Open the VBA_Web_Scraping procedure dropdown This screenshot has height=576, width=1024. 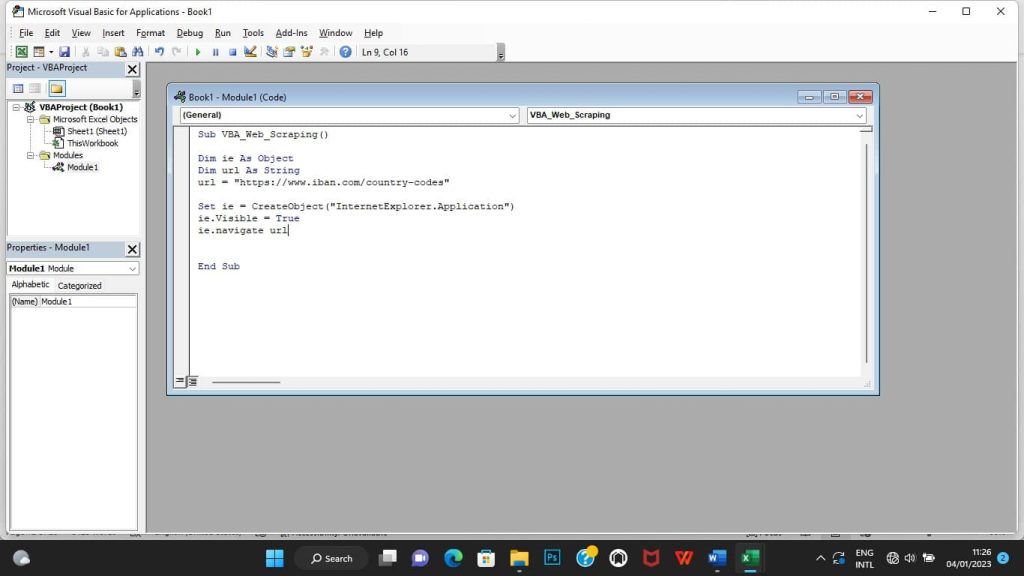click(859, 116)
